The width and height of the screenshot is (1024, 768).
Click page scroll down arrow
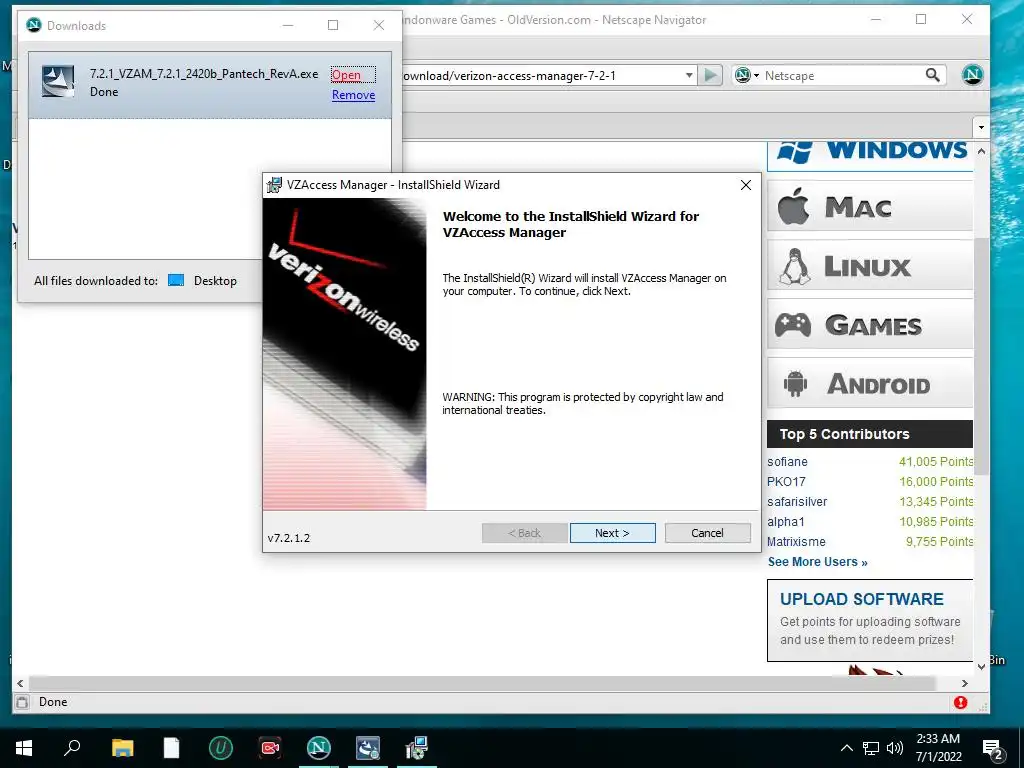point(981,667)
